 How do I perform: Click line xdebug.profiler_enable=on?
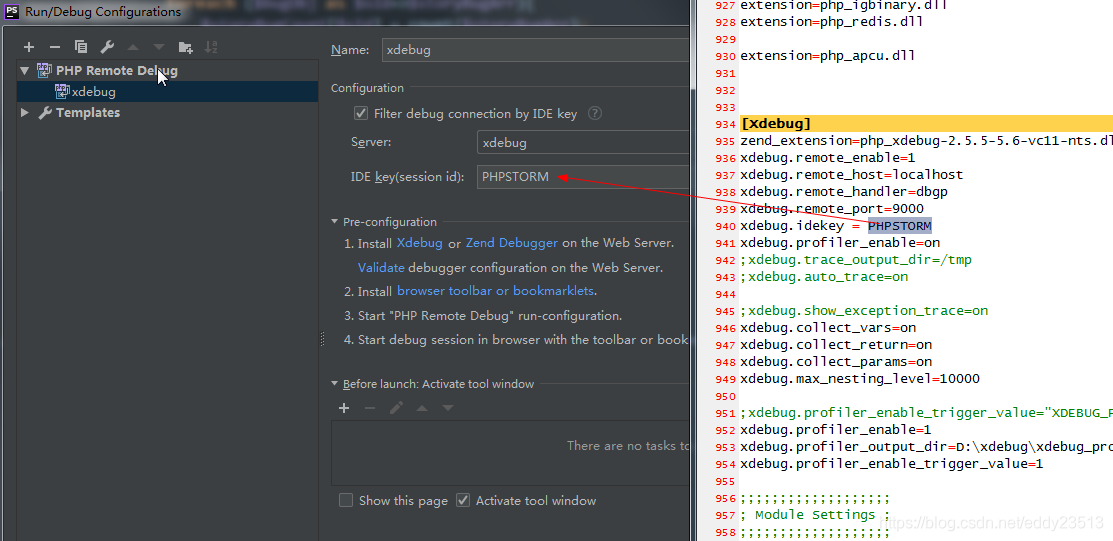pos(840,243)
